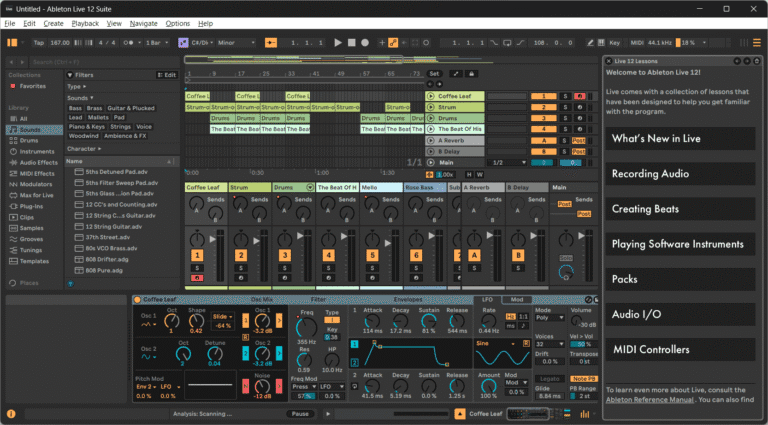Open the Press freq mod dropdown
768x425 pixels.
coord(304,387)
